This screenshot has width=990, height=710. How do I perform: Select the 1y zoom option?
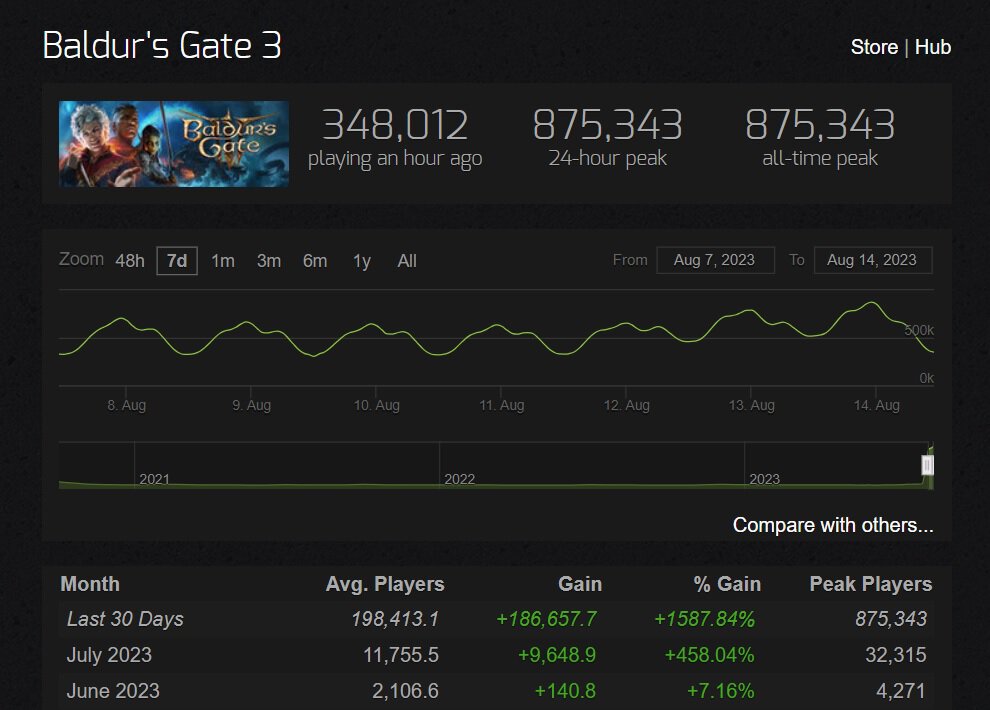tap(362, 261)
